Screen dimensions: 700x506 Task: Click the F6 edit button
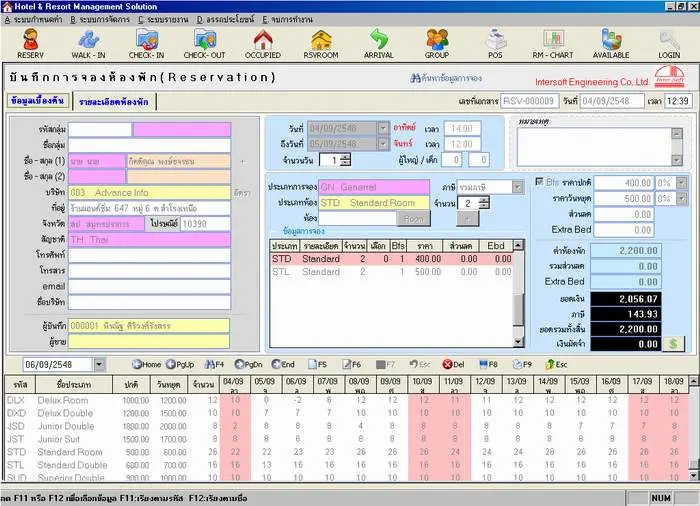coord(352,364)
